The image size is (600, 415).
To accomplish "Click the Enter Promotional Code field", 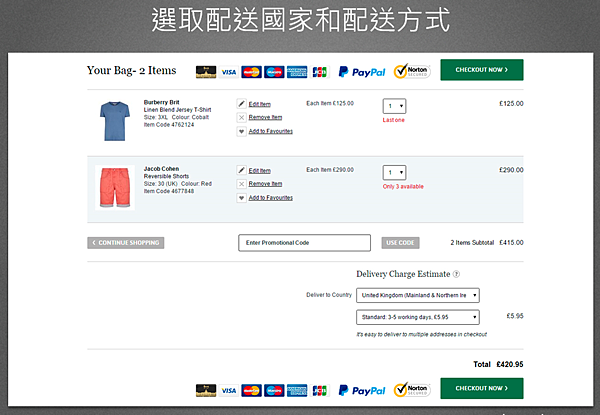I will 305,243.
